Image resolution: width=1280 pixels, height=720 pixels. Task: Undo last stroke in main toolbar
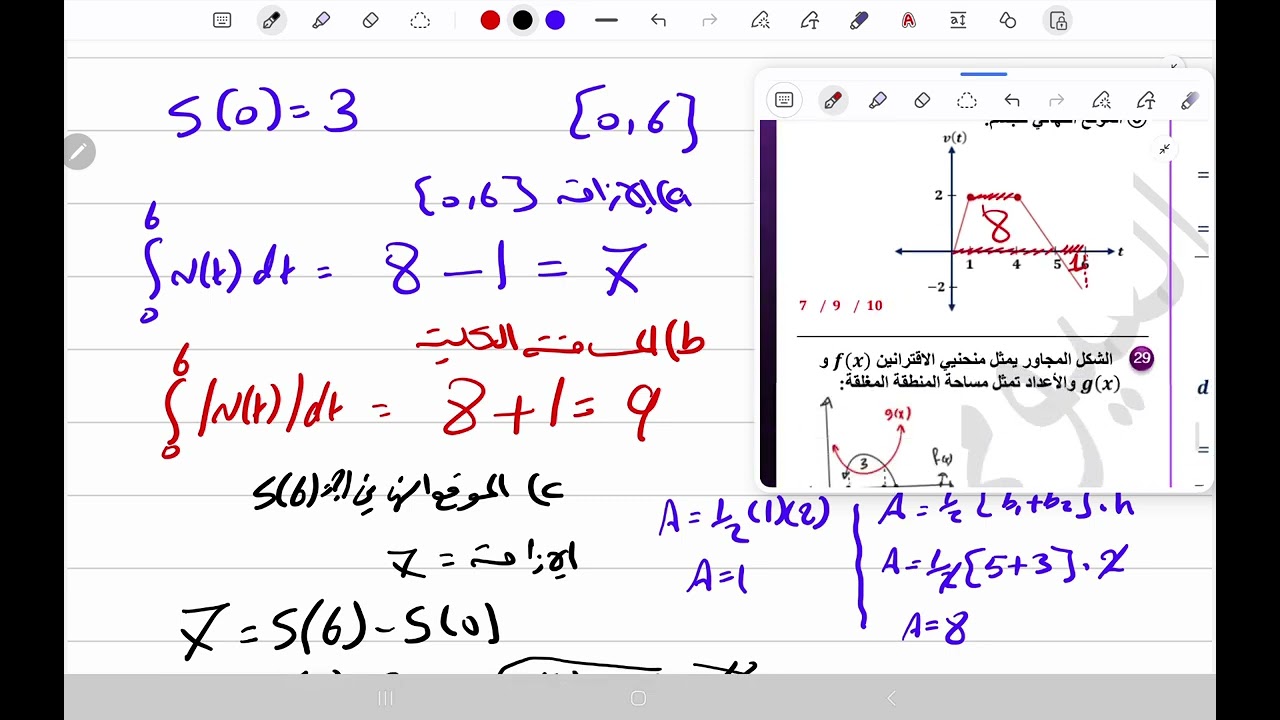(x=658, y=20)
